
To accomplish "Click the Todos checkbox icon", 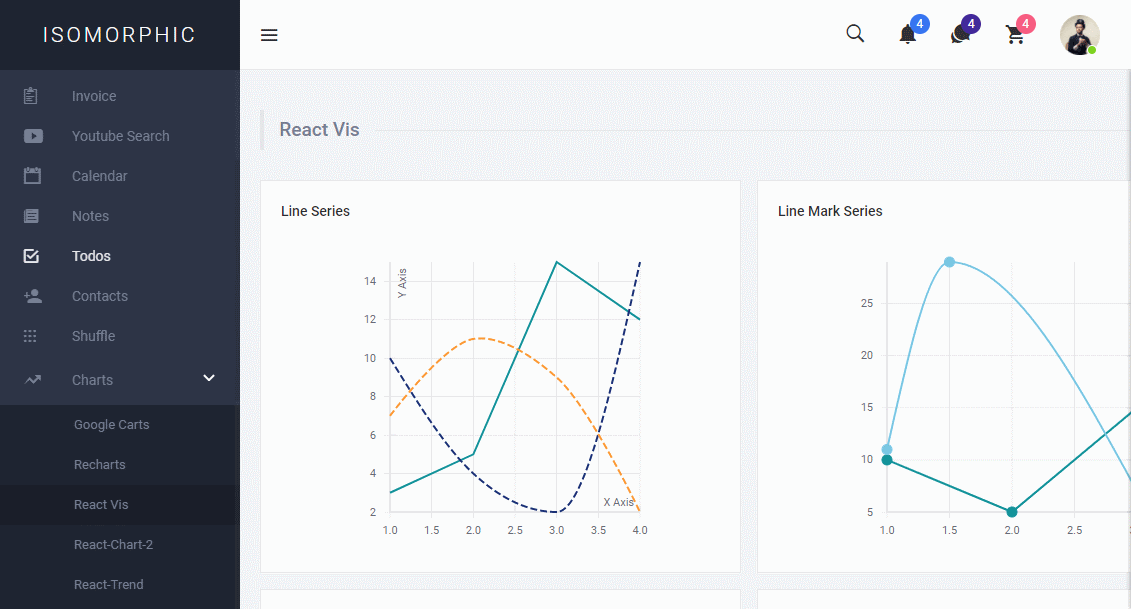I will [32, 255].
